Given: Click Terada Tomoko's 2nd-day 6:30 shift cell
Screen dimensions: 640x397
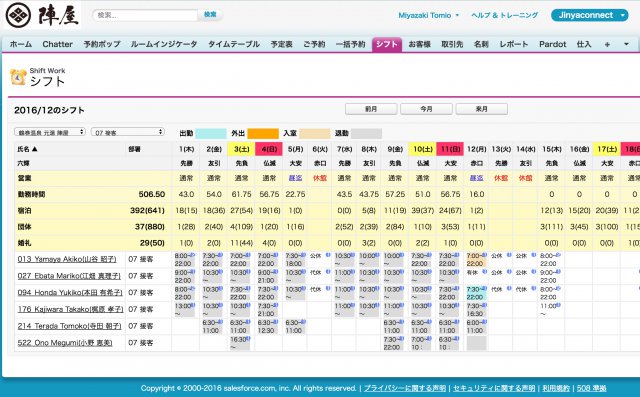Looking at the screenshot, I should pyautogui.click(x=213, y=326).
